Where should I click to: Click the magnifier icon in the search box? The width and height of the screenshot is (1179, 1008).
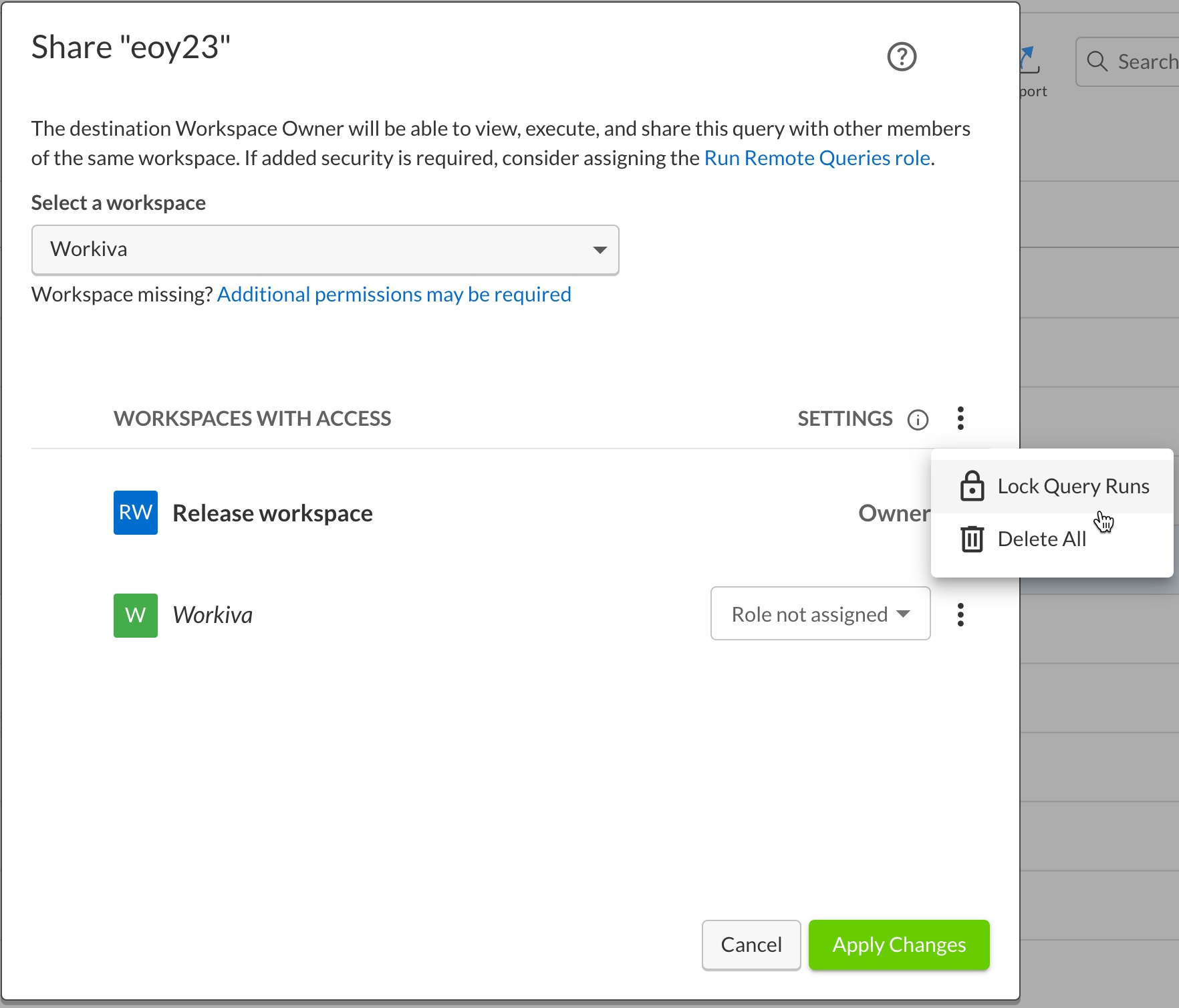[x=1097, y=61]
